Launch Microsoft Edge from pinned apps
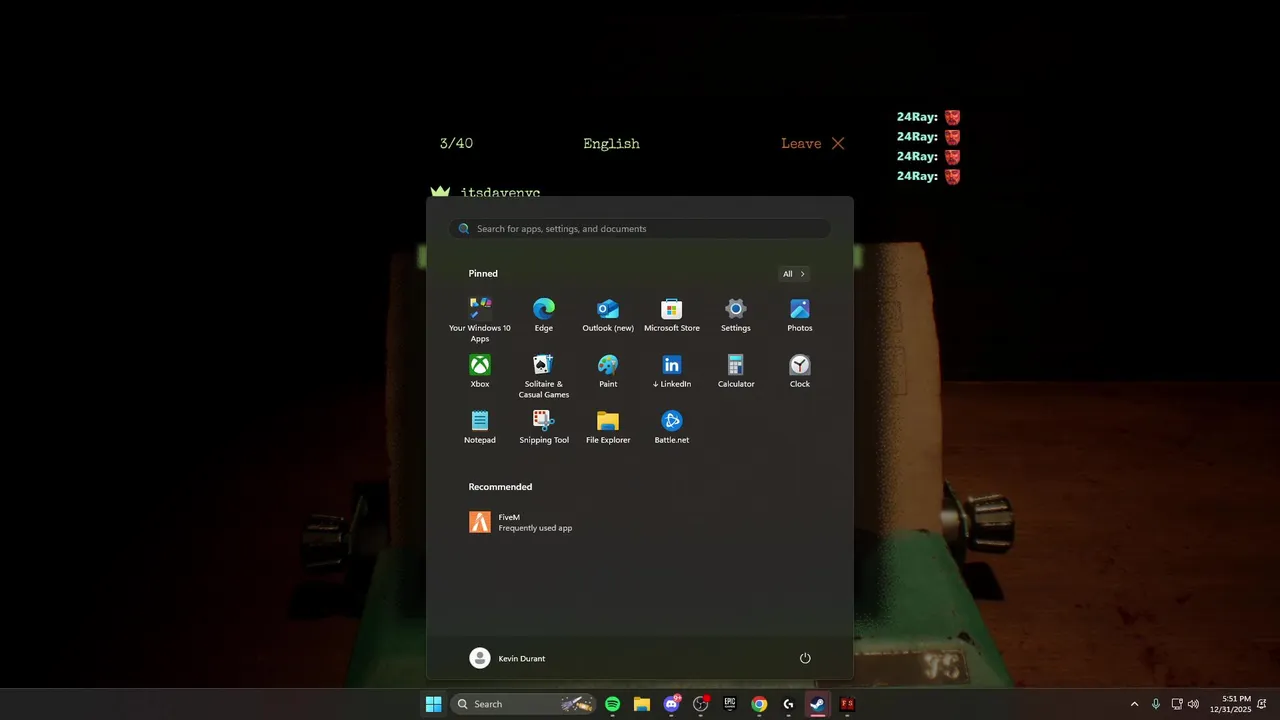 (544, 315)
